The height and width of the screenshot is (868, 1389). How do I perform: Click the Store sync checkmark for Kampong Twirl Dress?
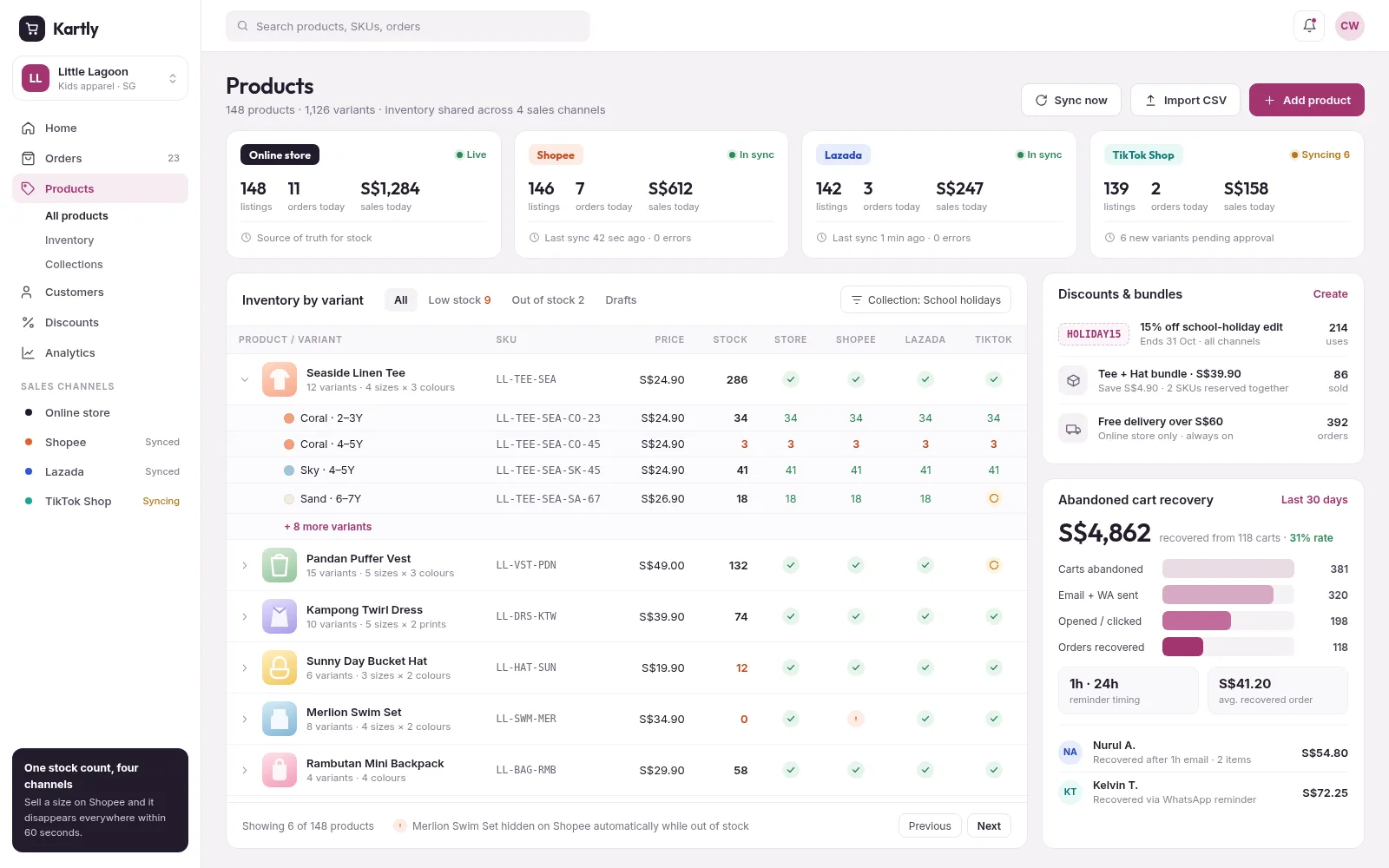coord(791,616)
